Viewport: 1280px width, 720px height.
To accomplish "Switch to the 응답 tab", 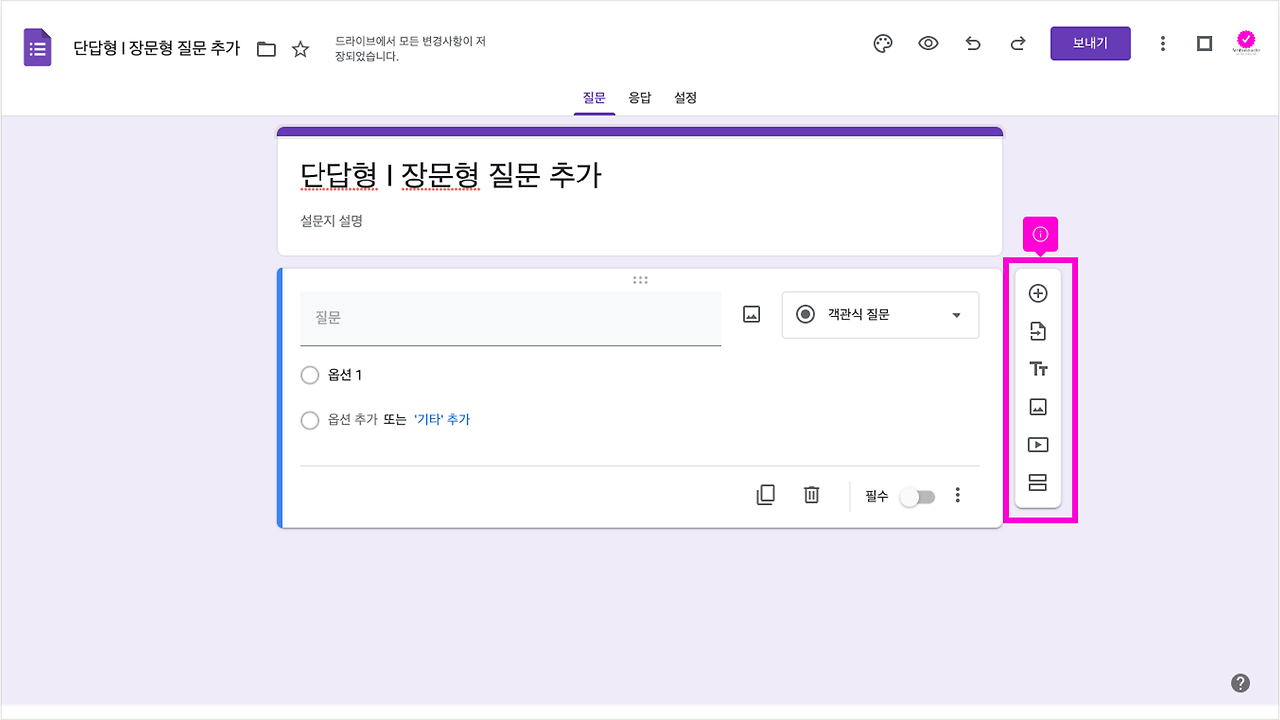I will [640, 97].
